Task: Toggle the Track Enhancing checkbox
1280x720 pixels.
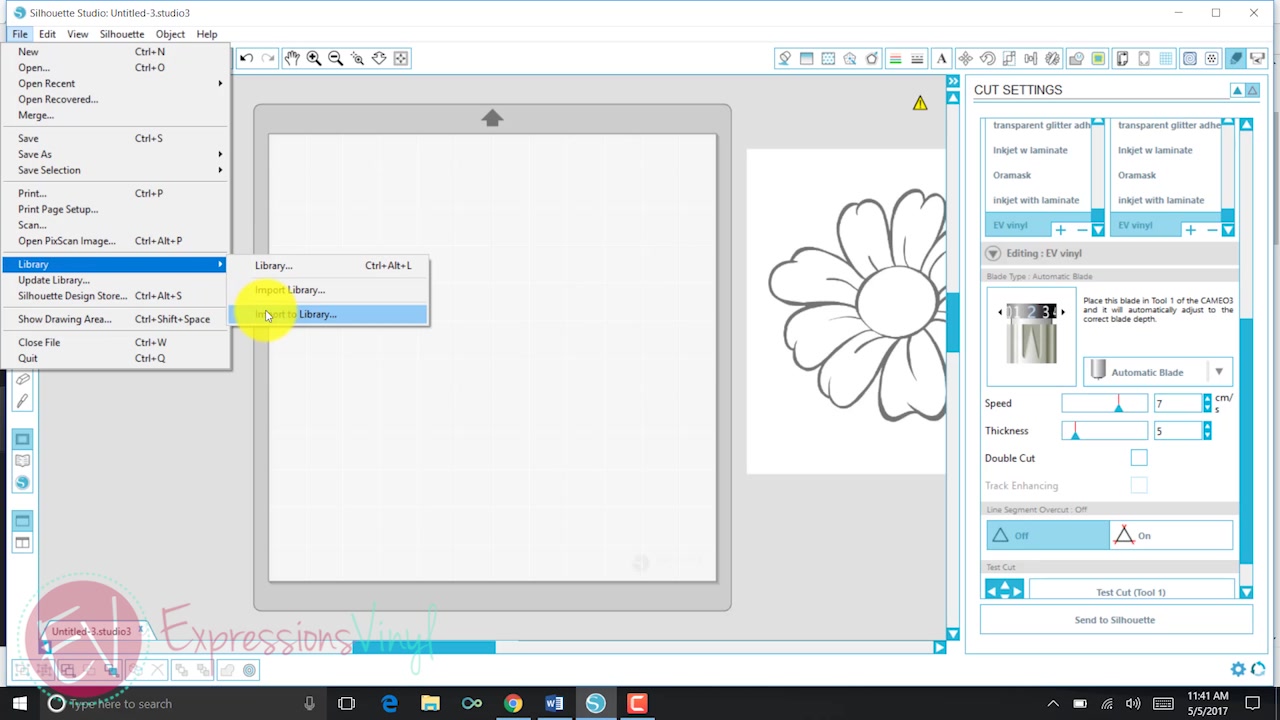Action: coord(1139,485)
